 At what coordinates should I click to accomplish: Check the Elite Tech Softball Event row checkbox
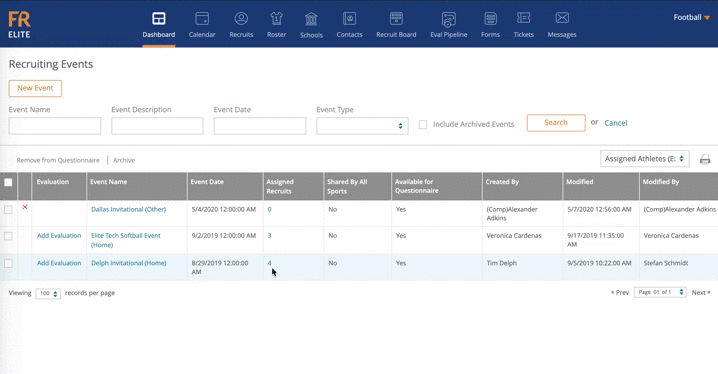tap(8, 236)
